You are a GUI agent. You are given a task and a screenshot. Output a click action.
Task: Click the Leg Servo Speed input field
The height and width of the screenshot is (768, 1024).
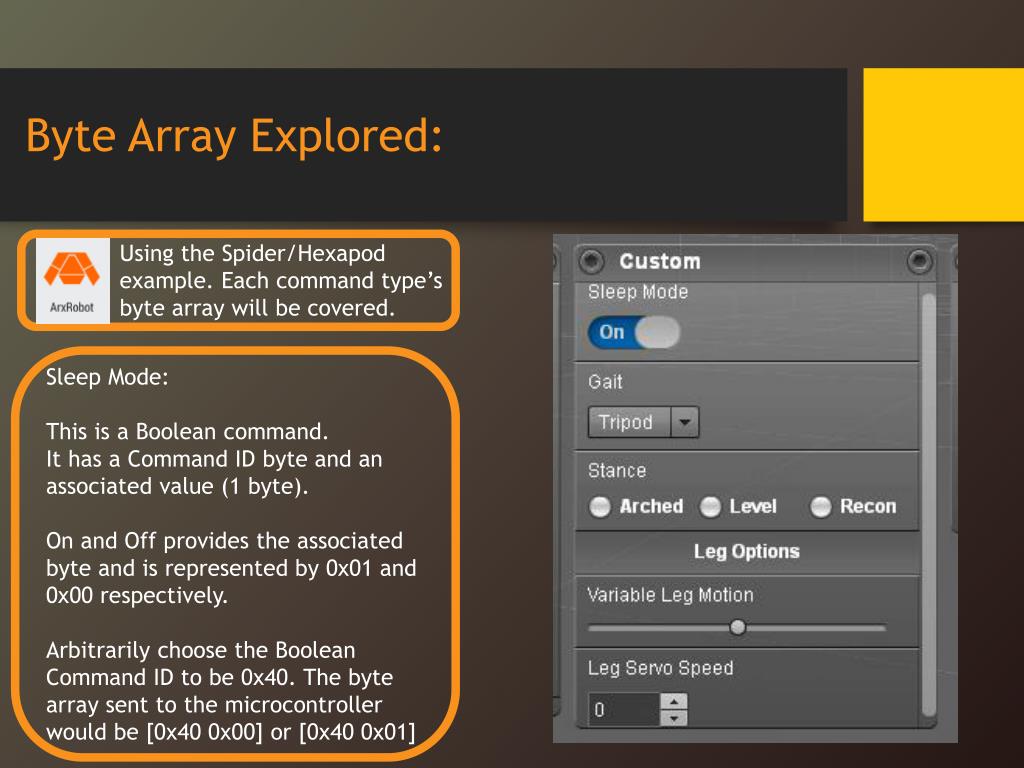[624, 709]
